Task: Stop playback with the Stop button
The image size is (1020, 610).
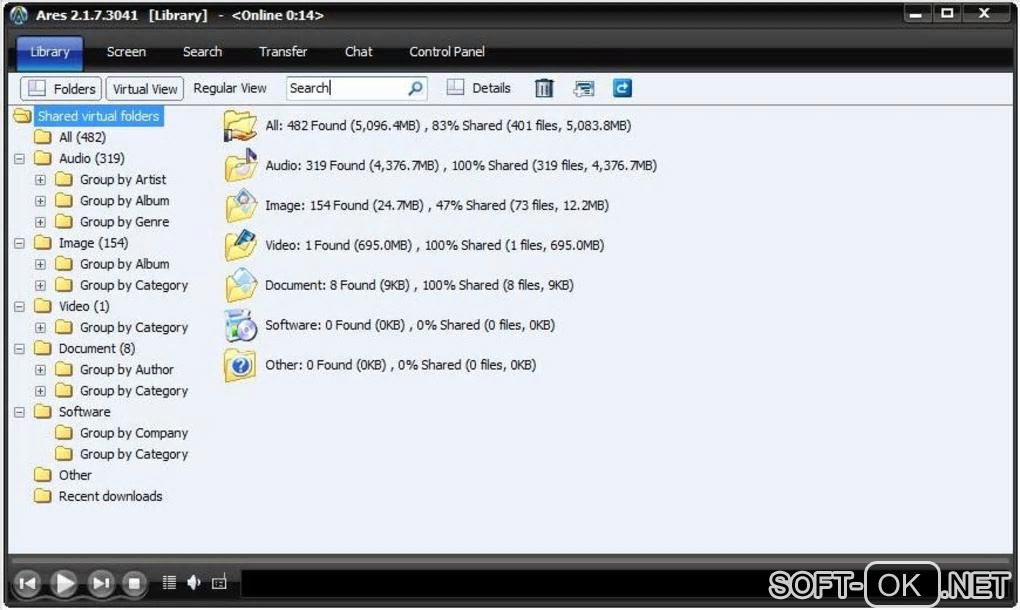Action: tap(134, 583)
